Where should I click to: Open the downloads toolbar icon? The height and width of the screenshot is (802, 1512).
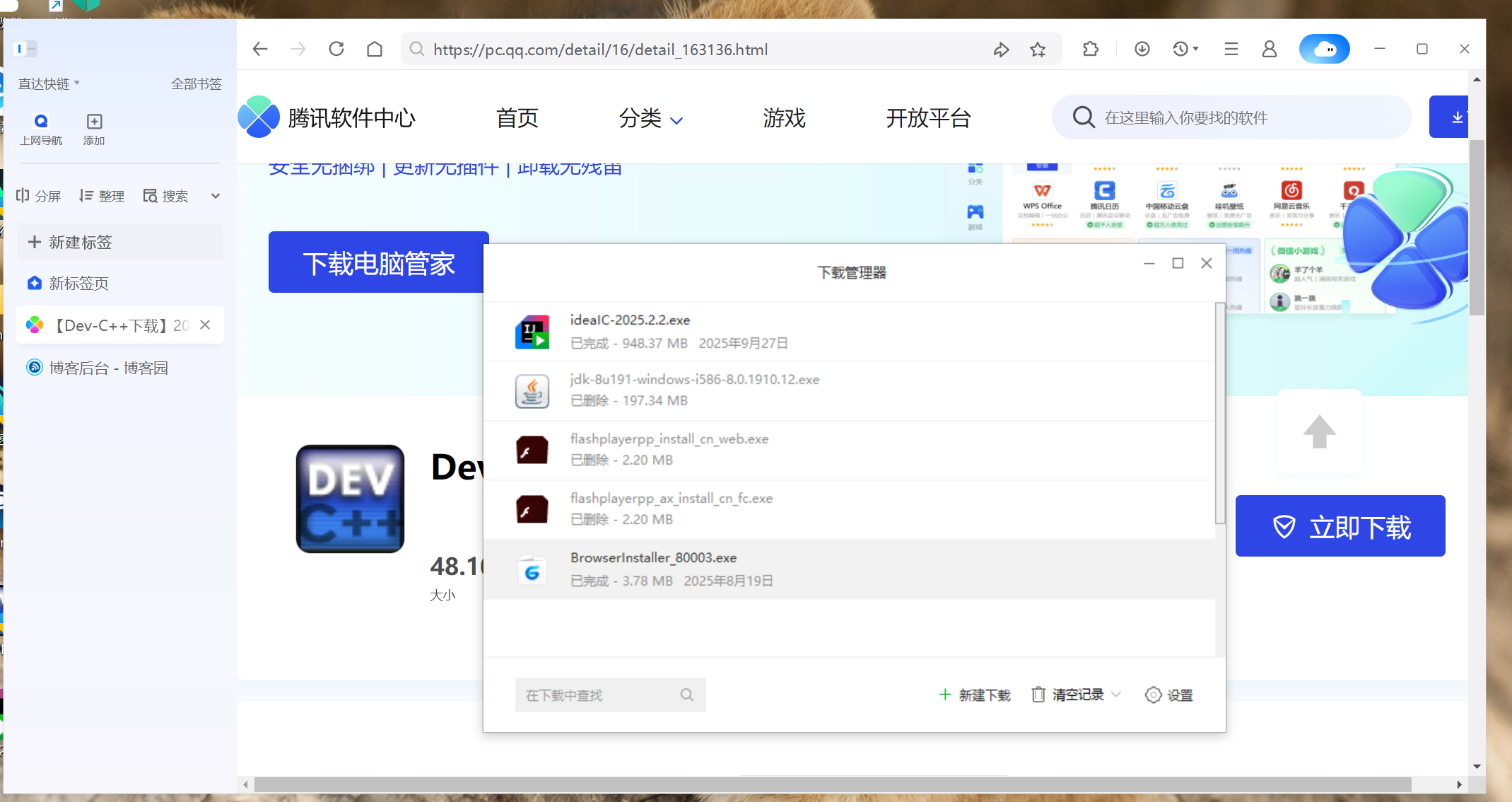coord(1142,49)
